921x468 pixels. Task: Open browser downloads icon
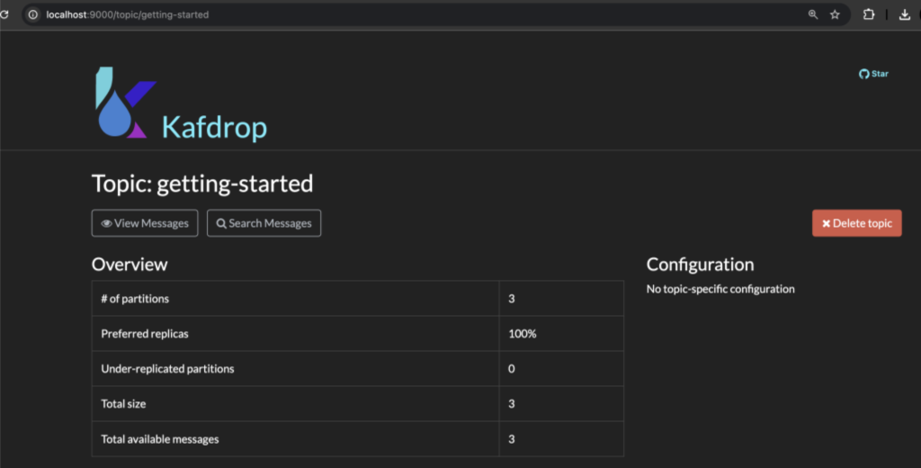point(905,15)
